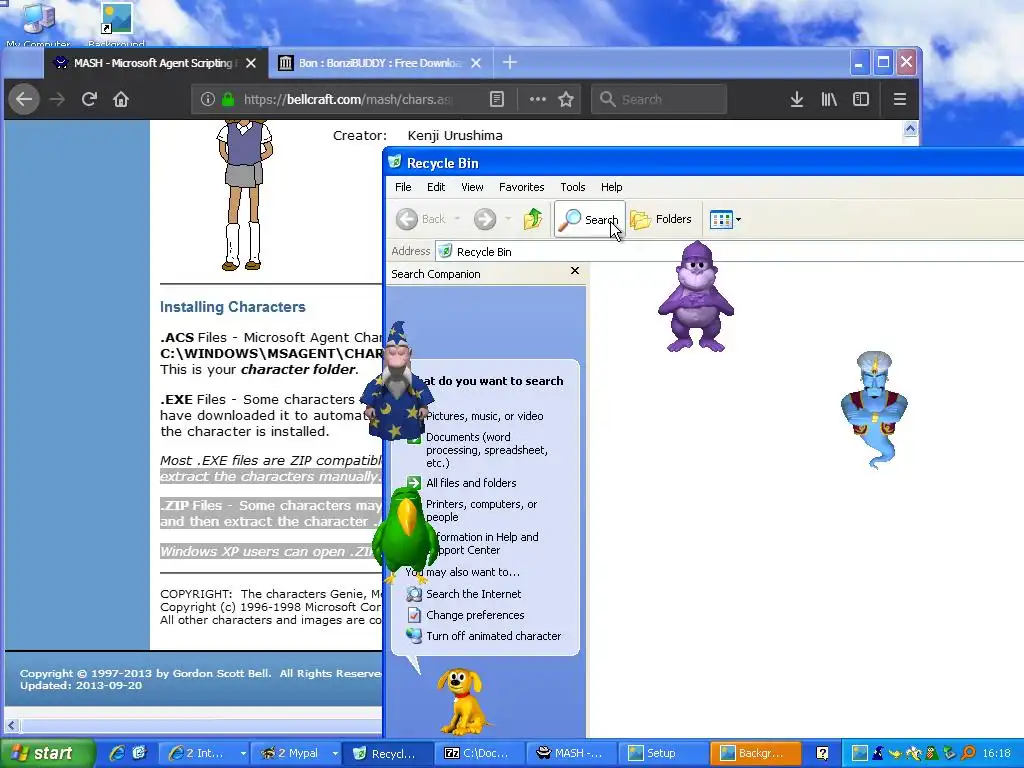Toggle reader view in the address bar
Screen dimensions: 1024x768
click(x=497, y=99)
